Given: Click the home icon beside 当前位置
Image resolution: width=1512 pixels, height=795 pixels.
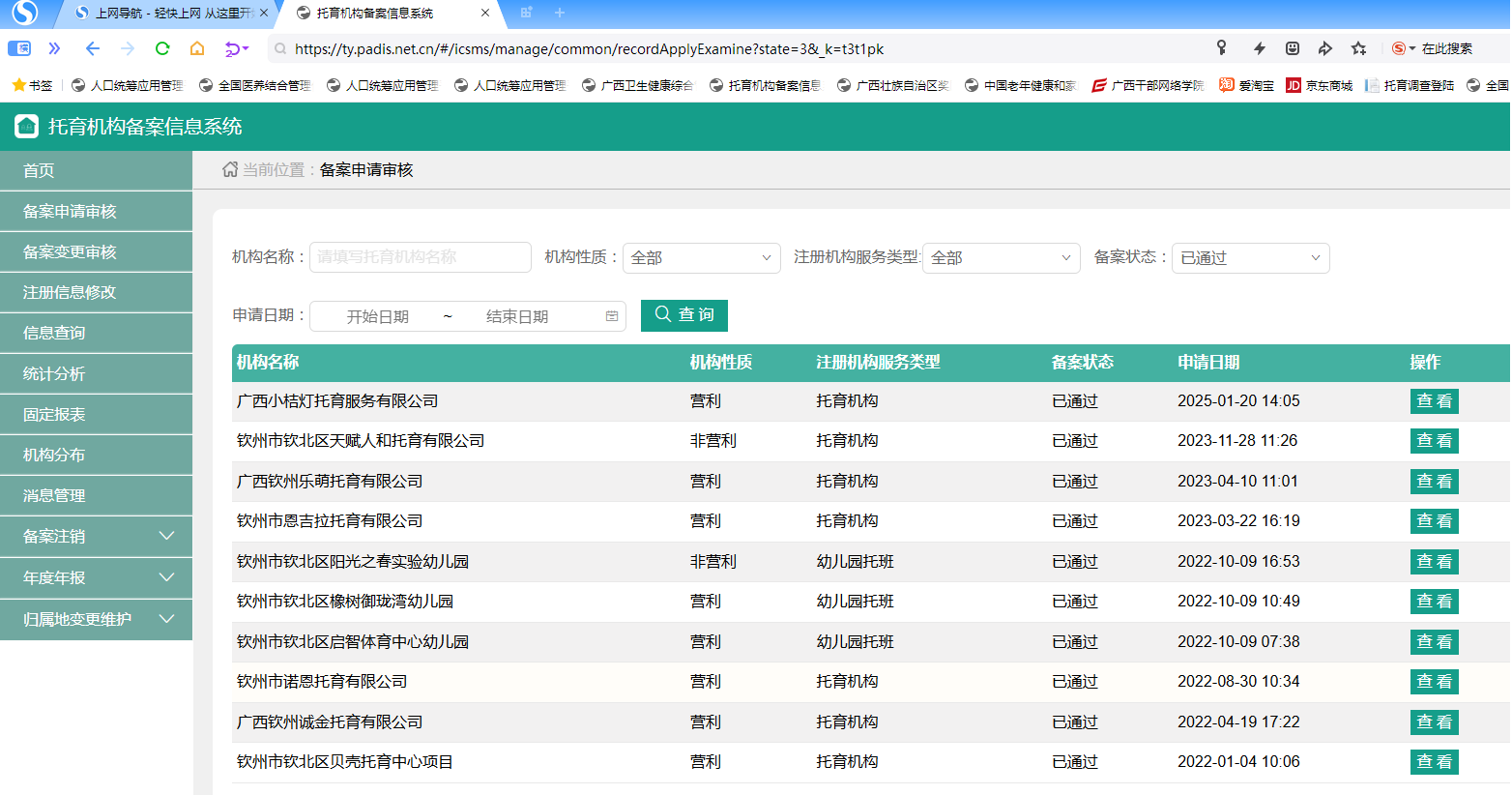Looking at the screenshot, I should [230, 170].
